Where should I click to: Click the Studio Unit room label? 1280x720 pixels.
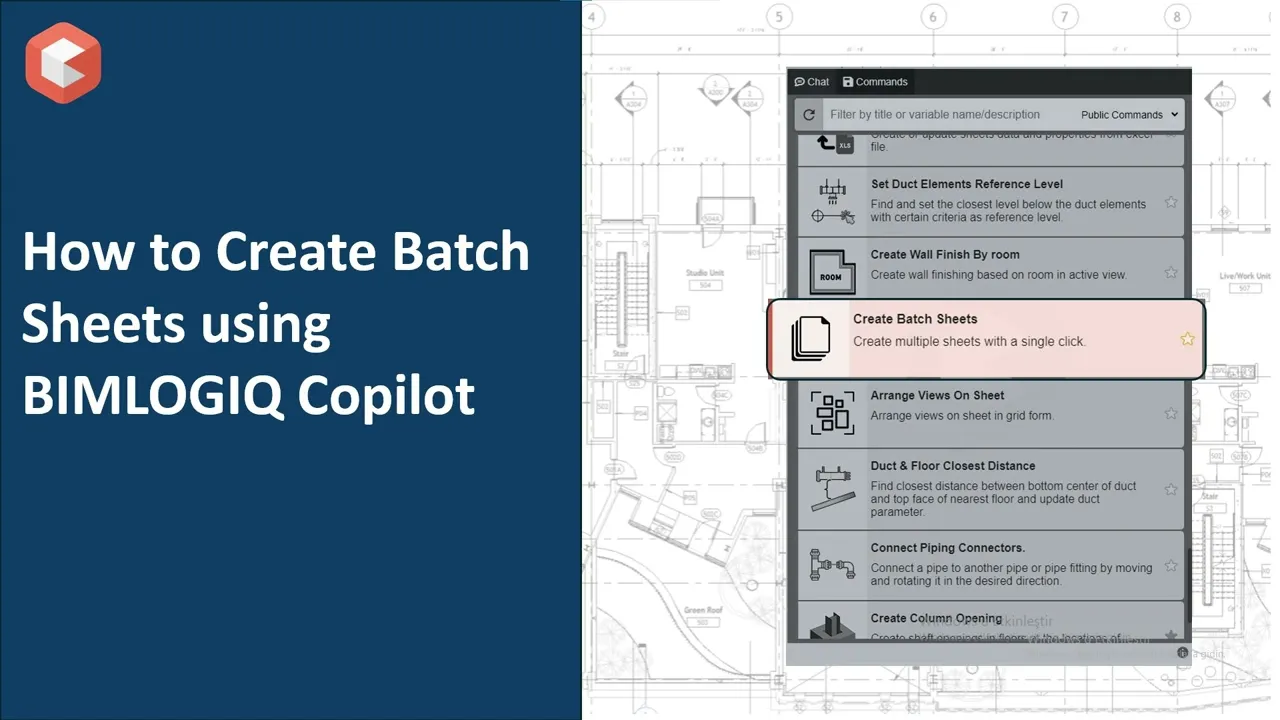[704, 272]
